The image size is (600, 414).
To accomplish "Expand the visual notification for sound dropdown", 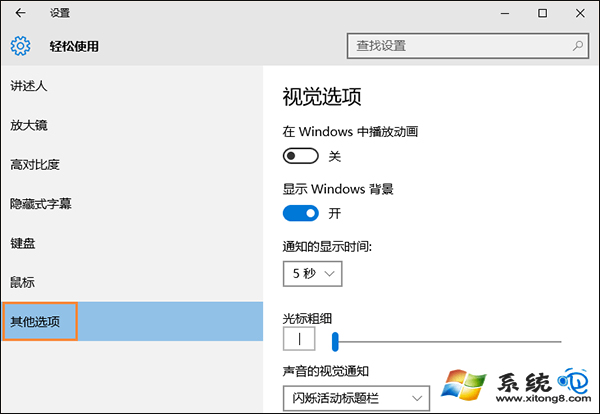I will (356, 398).
